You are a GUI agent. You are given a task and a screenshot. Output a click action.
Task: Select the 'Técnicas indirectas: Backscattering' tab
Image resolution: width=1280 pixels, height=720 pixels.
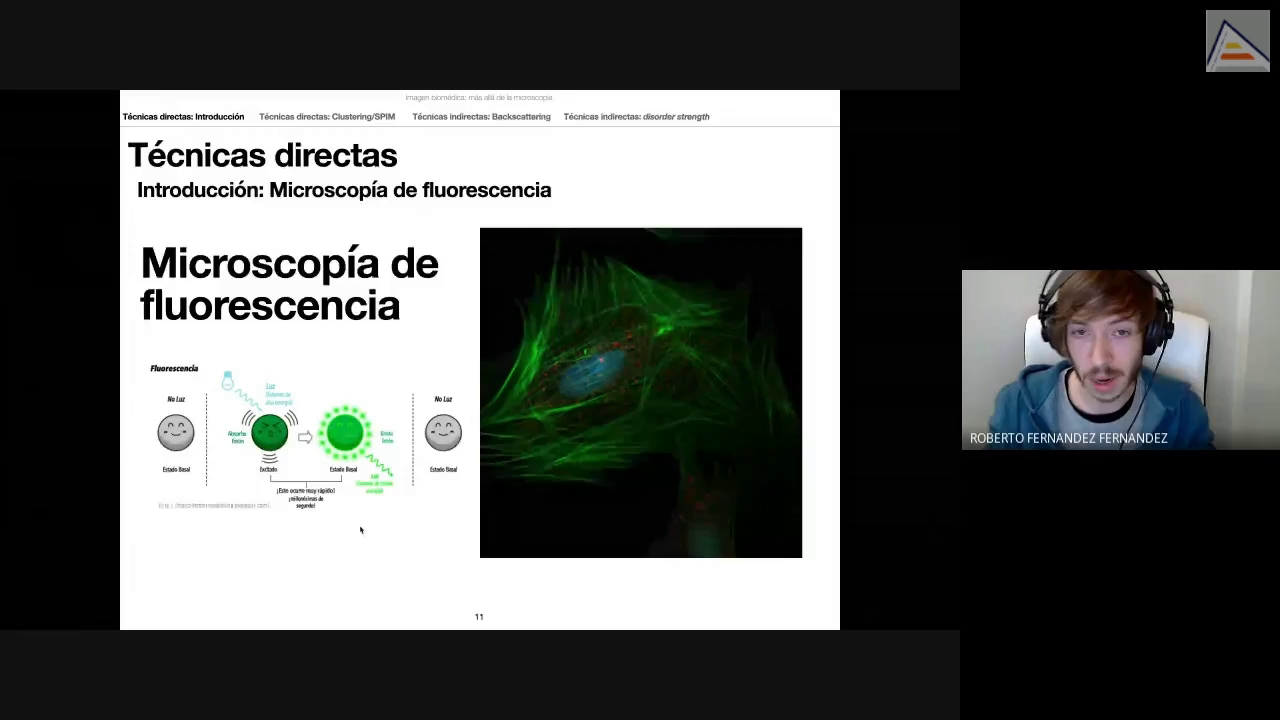[481, 117]
